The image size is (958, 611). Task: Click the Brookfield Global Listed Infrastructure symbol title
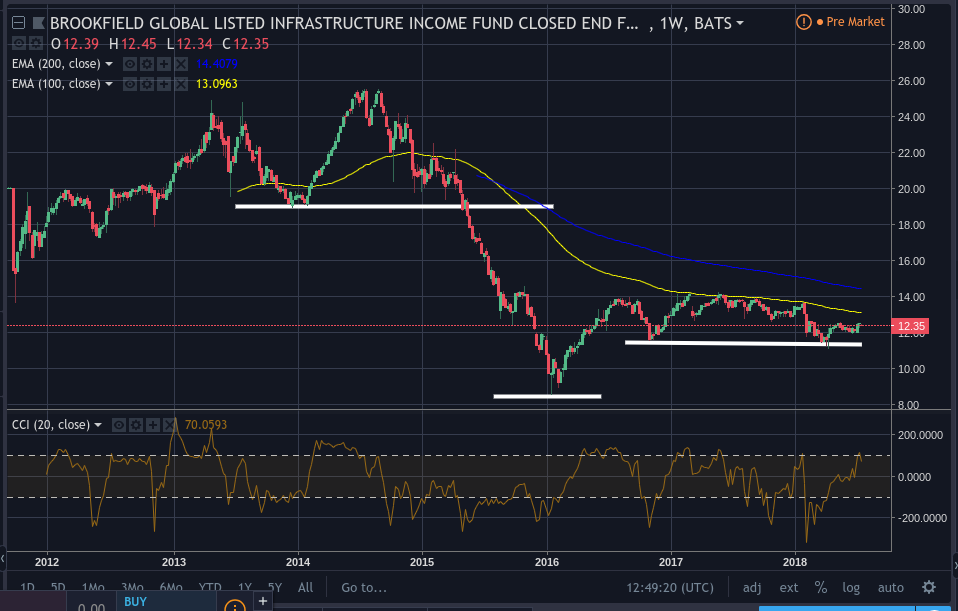(x=343, y=23)
